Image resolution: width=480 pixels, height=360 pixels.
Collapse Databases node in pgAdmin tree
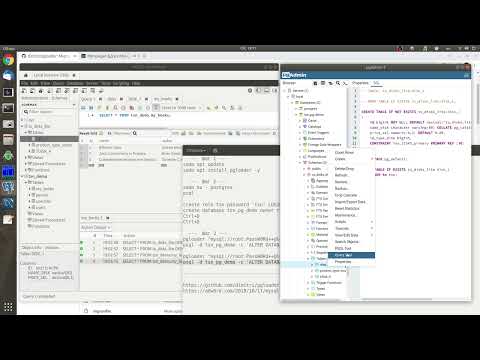point(292,103)
